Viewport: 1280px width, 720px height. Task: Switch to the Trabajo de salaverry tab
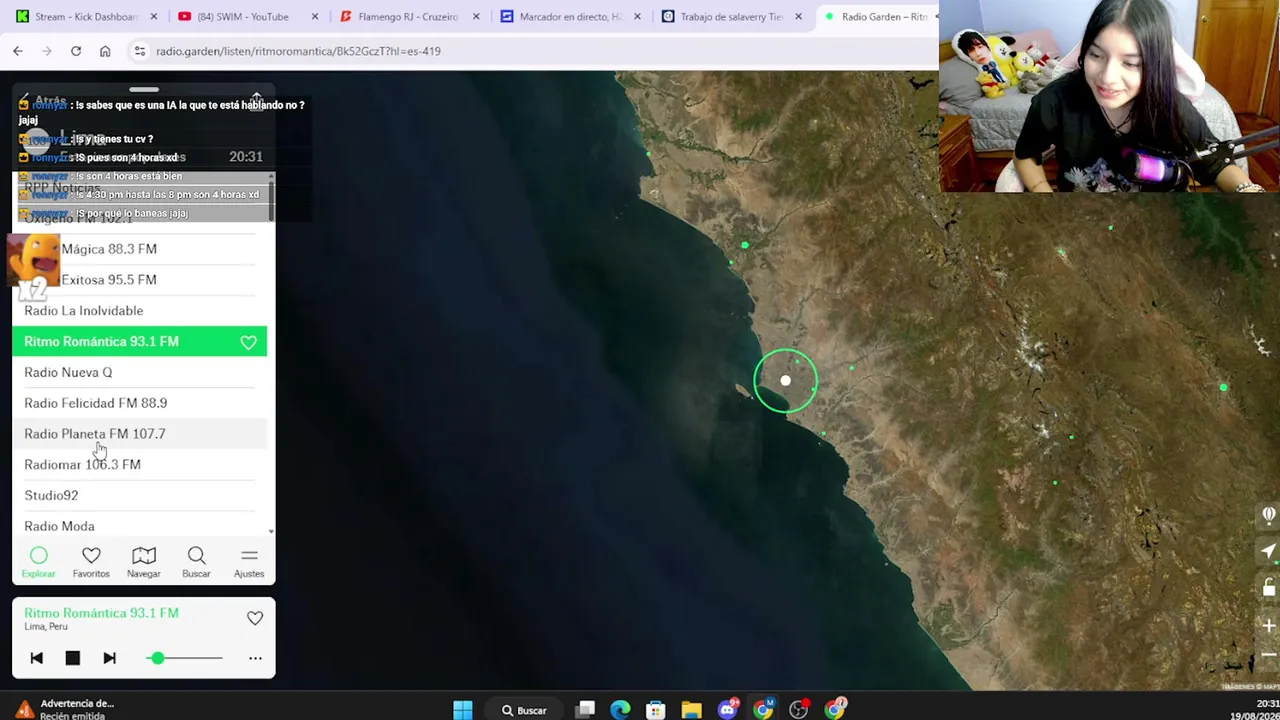[732, 17]
